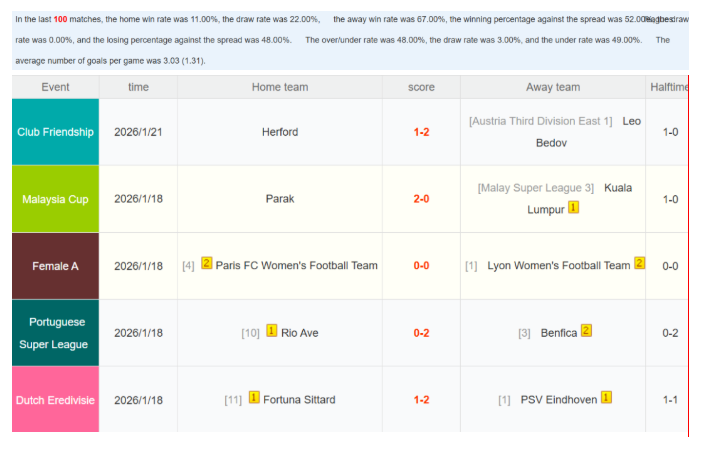
Task: Open the 1-2 score for Herford match
Action: pos(421,132)
